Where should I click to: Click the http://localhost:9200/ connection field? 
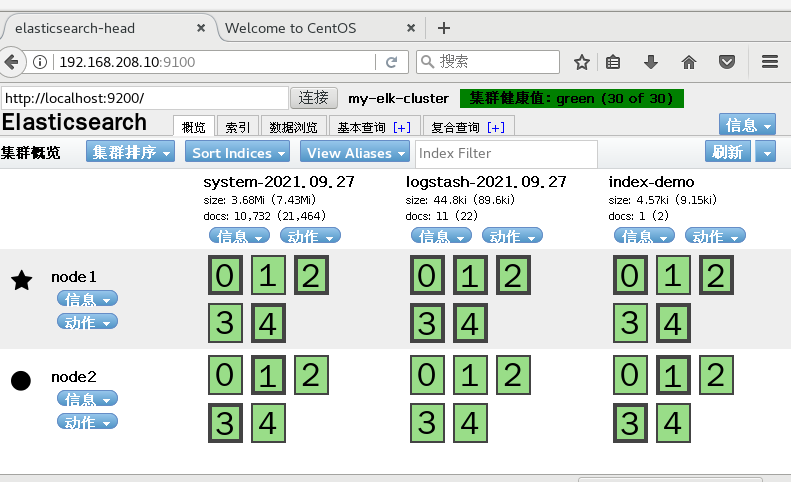(x=145, y=98)
